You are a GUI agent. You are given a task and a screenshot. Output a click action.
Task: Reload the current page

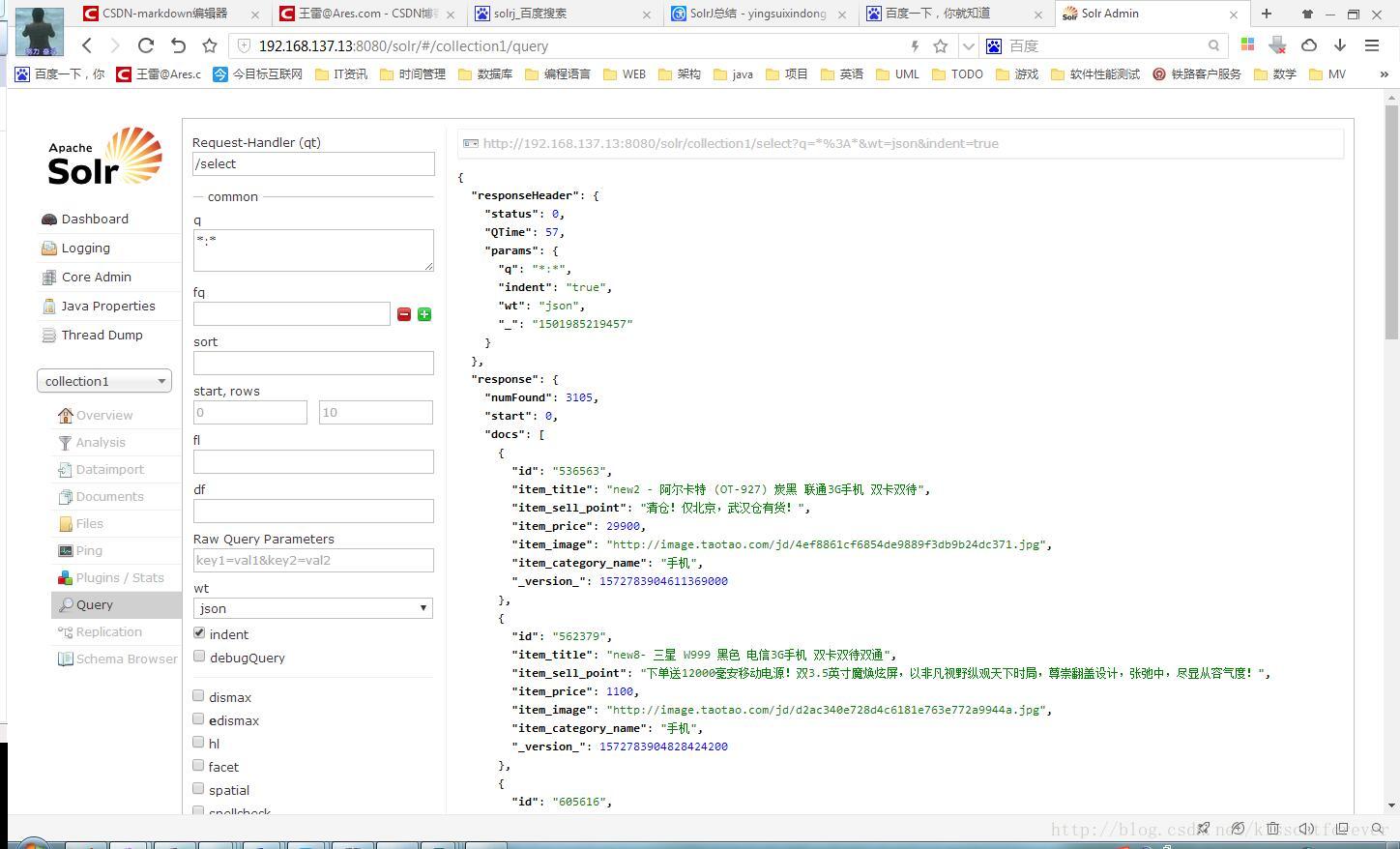pyautogui.click(x=146, y=45)
